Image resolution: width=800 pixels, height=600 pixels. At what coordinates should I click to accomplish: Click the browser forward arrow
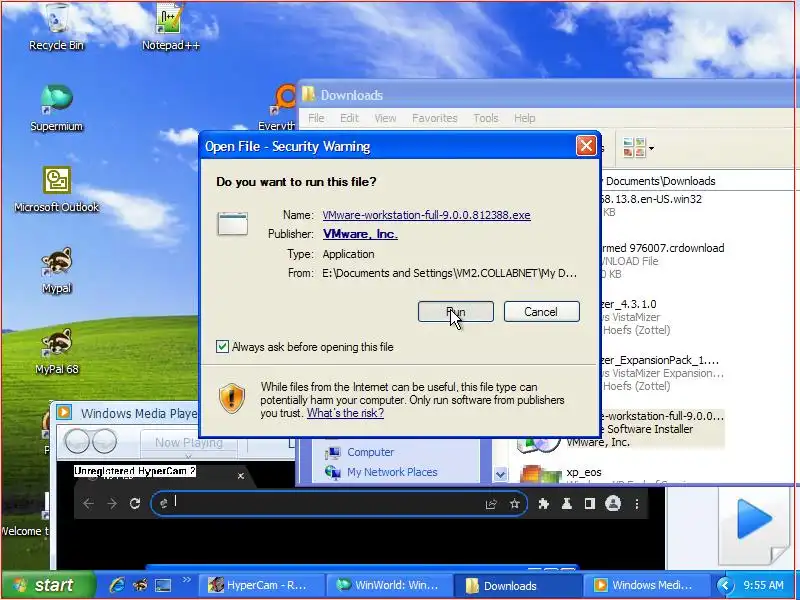click(112, 504)
